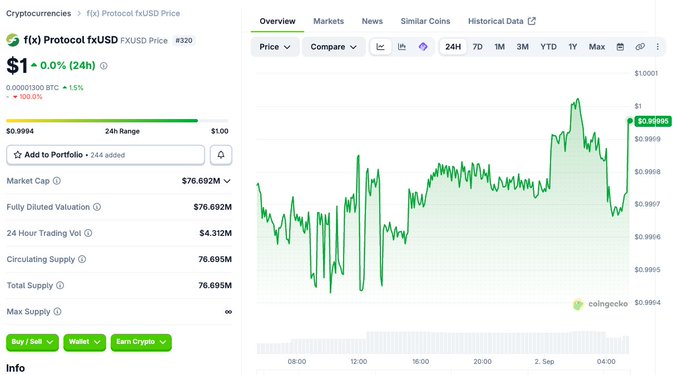Open the chart more options menu
The image size is (679, 375).
point(658,47)
